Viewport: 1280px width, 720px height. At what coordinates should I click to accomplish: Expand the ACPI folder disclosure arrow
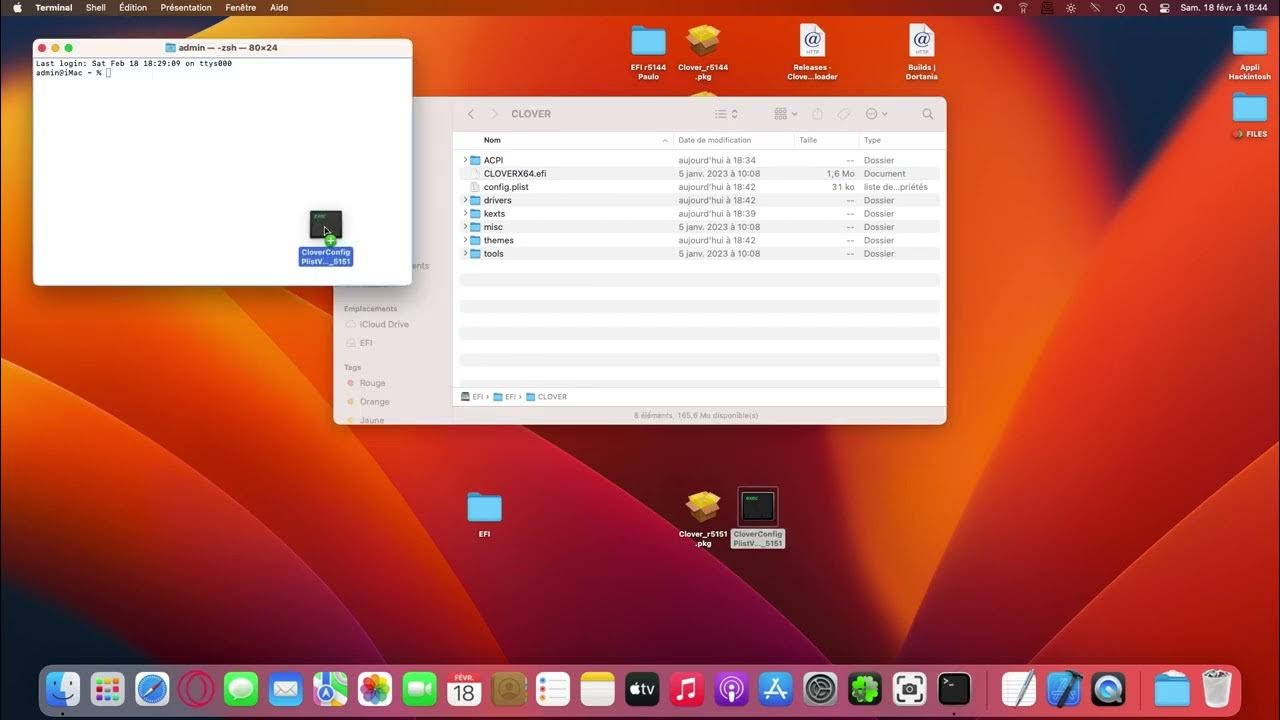pyautogui.click(x=465, y=160)
